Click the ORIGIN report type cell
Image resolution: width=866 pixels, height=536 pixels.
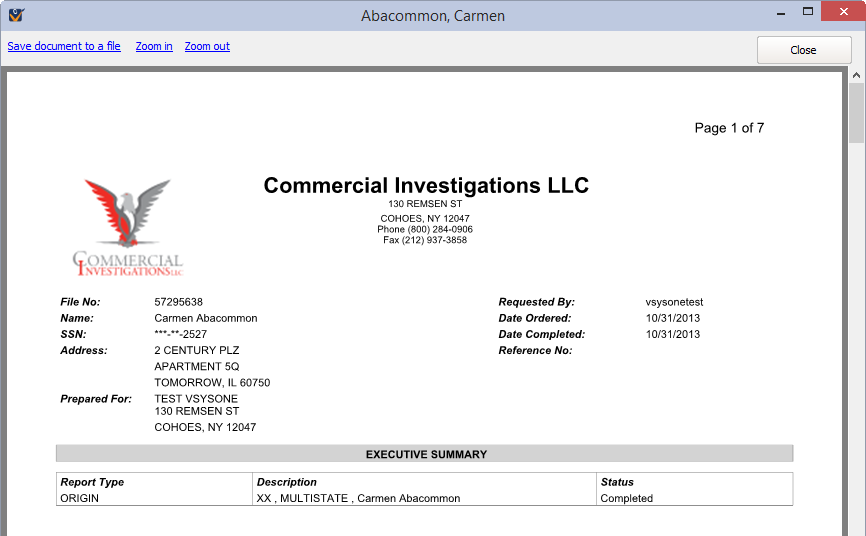point(80,498)
